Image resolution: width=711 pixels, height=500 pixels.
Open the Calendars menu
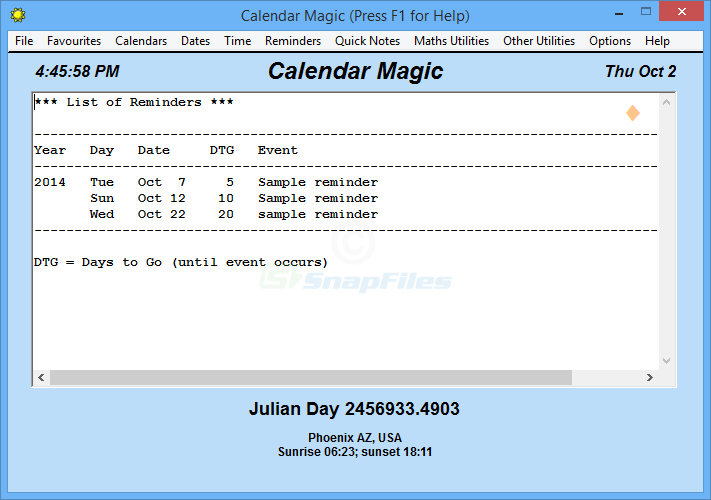coord(141,41)
